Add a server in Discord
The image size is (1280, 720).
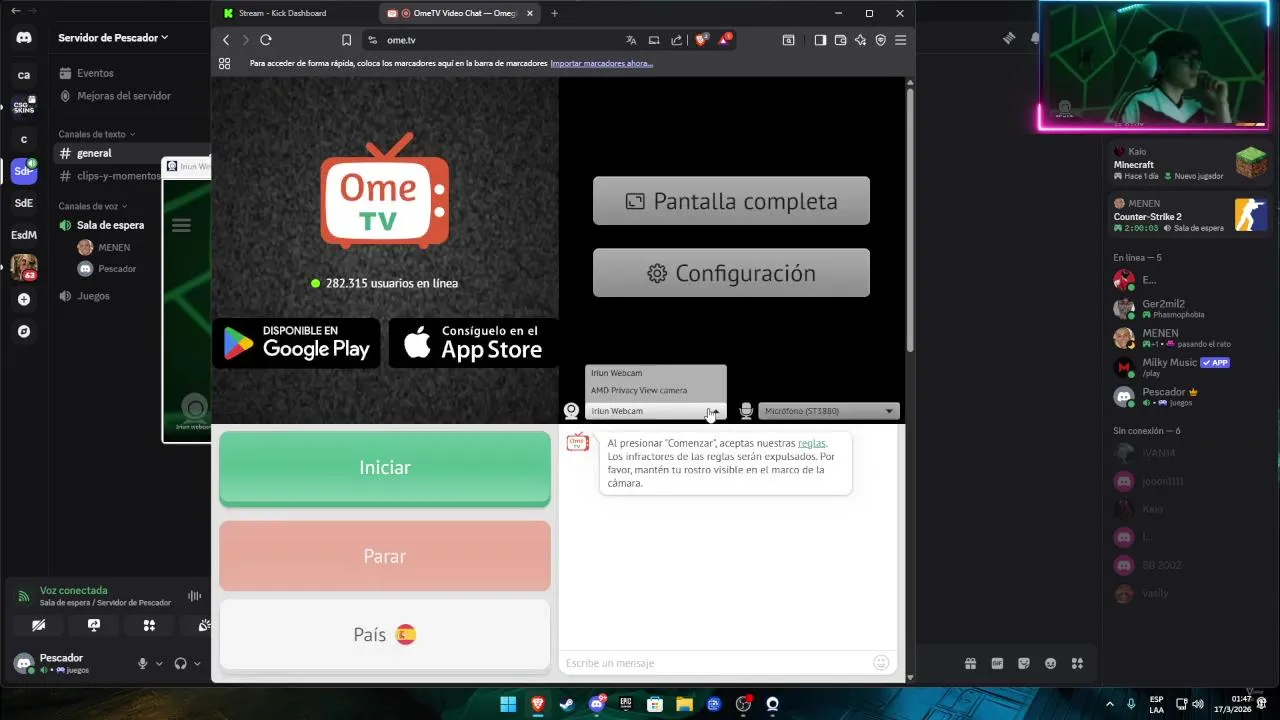24,299
